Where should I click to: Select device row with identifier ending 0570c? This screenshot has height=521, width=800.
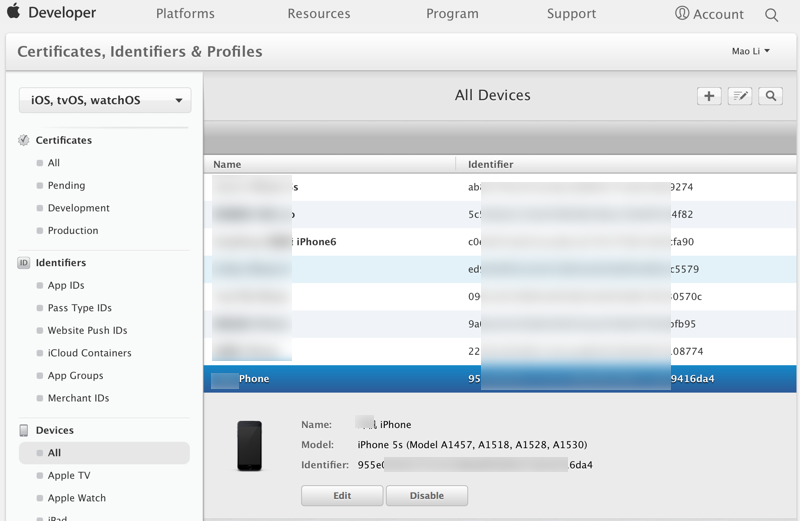pos(500,296)
